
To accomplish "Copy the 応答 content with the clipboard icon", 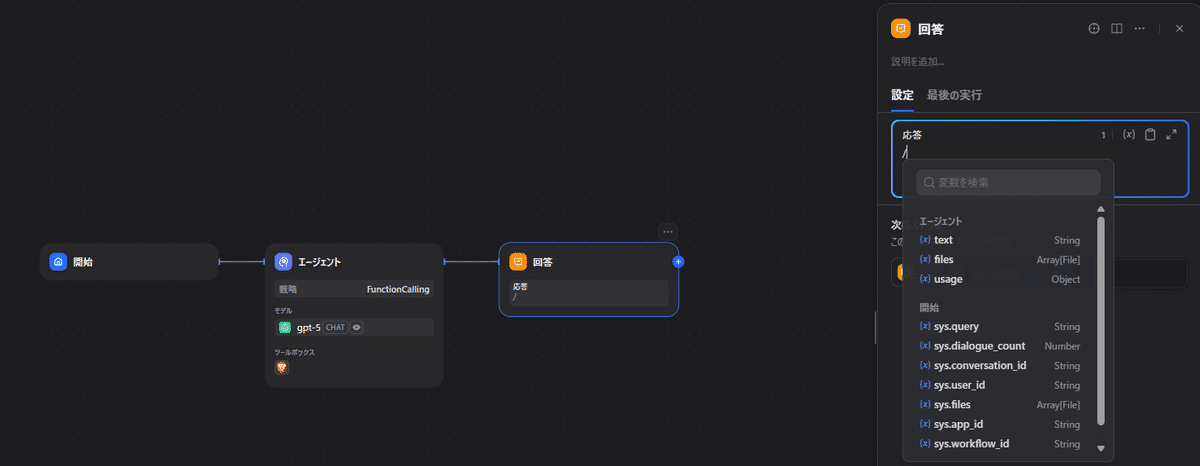I will [x=1150, y=135].
